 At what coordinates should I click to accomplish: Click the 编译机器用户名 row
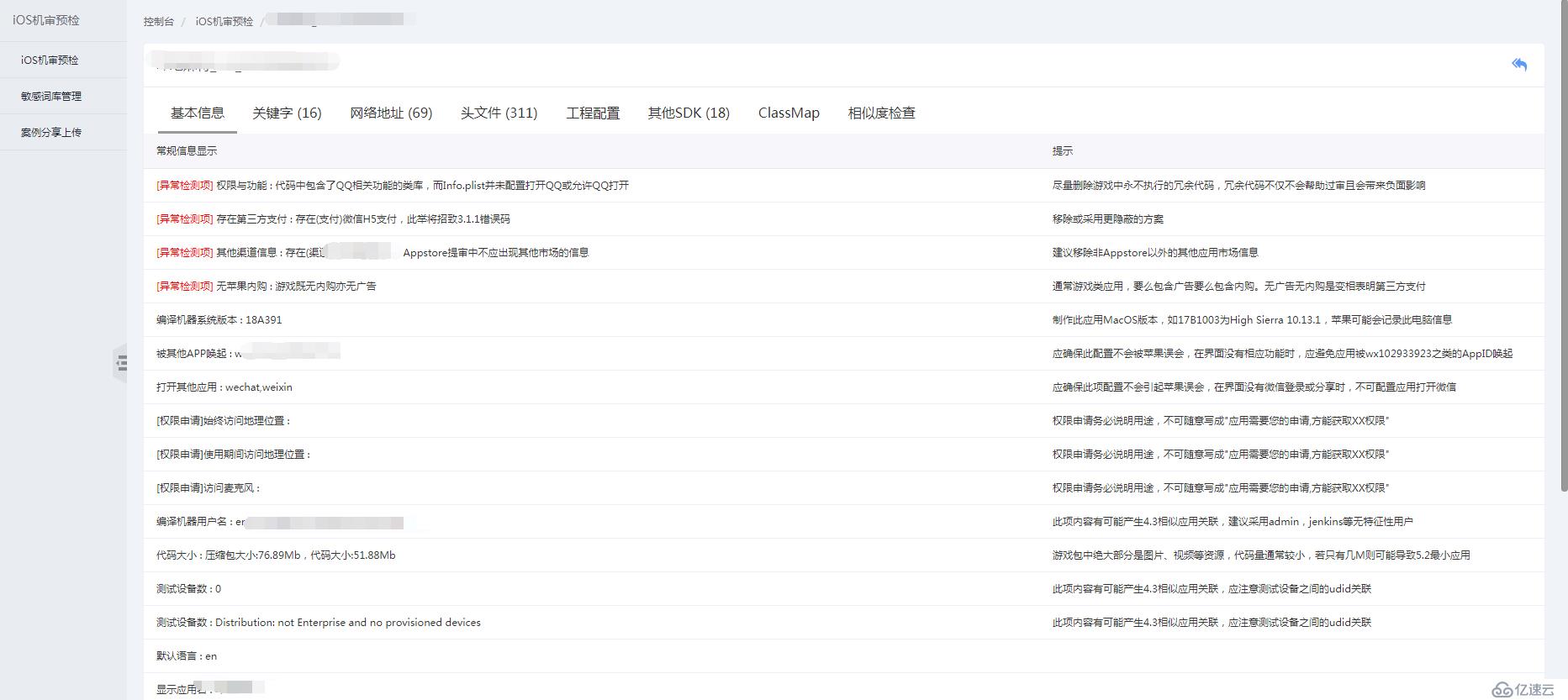point(844,522)
